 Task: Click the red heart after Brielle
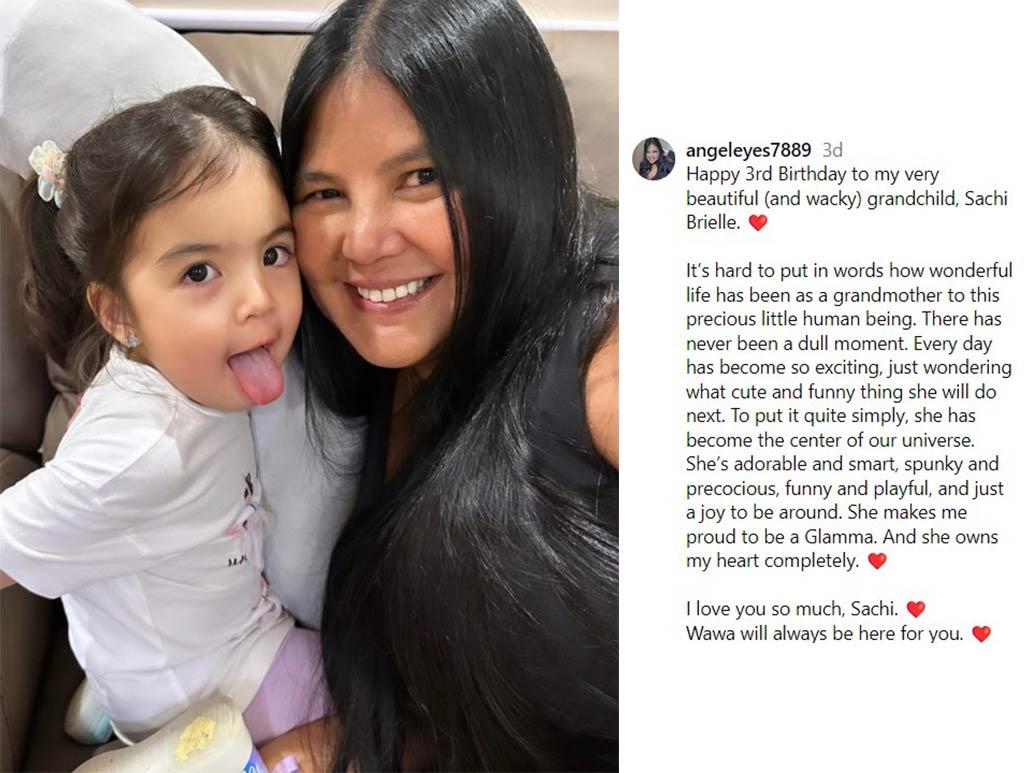(758, 223)
